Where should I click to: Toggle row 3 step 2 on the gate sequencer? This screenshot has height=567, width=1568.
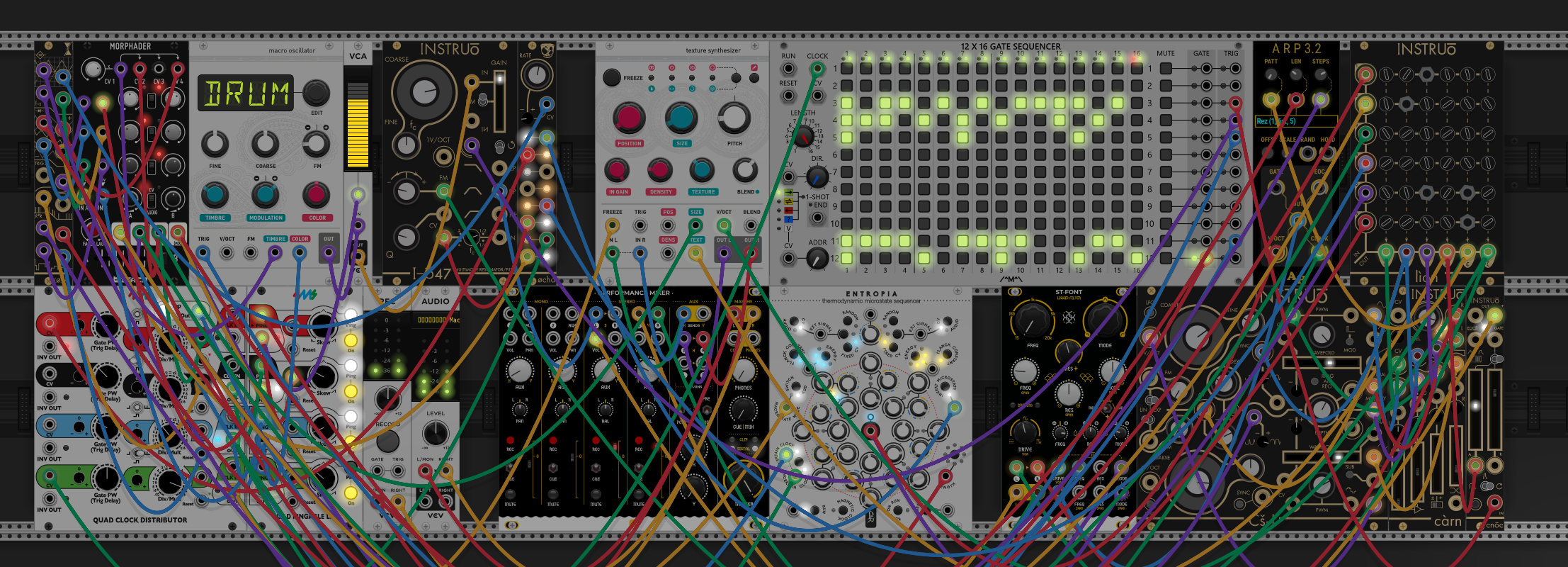pyautogui.click(x=865, y=103)
